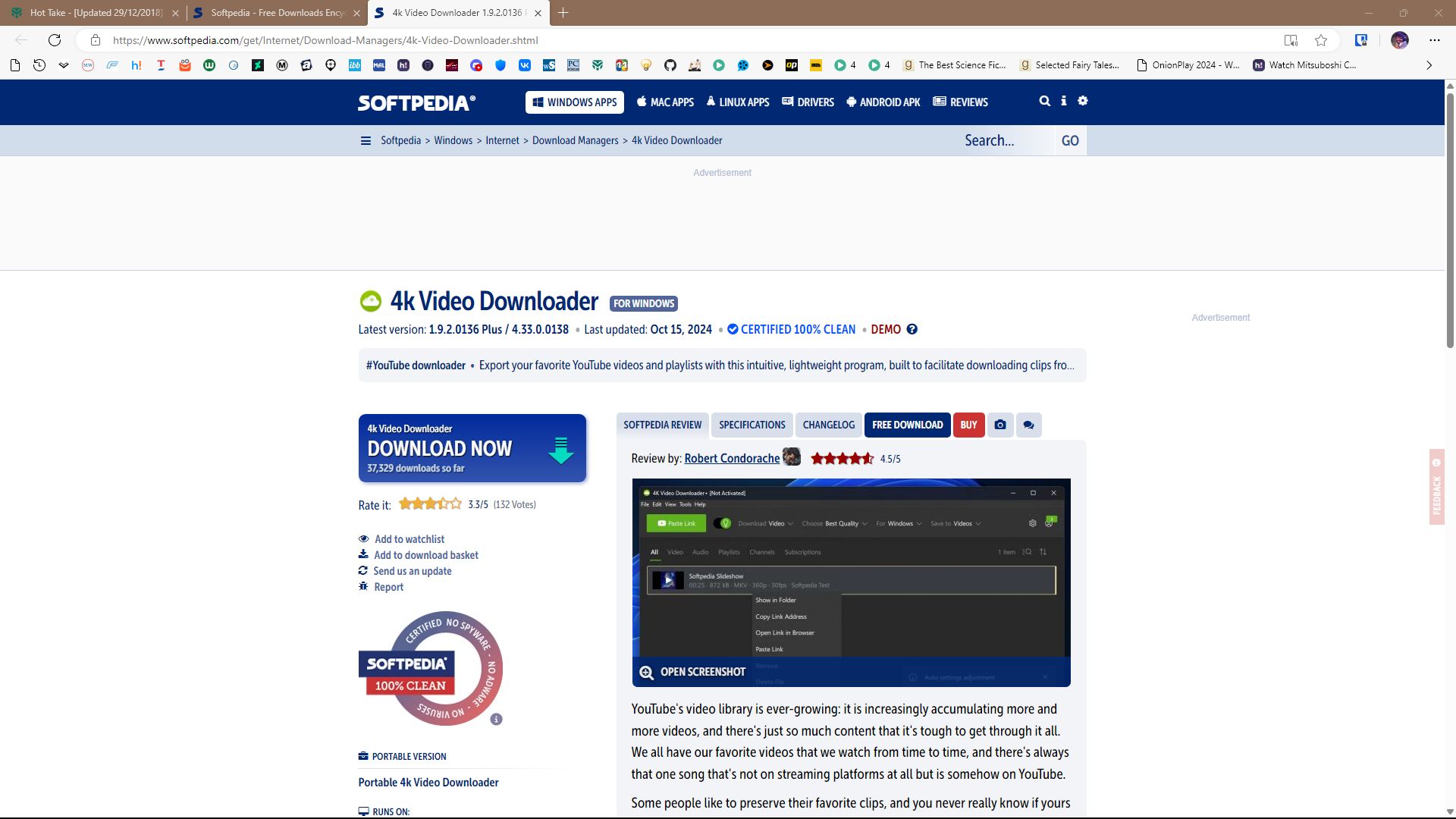
Task: Show more bookmarks overflow chevron
Action: 1429,65
